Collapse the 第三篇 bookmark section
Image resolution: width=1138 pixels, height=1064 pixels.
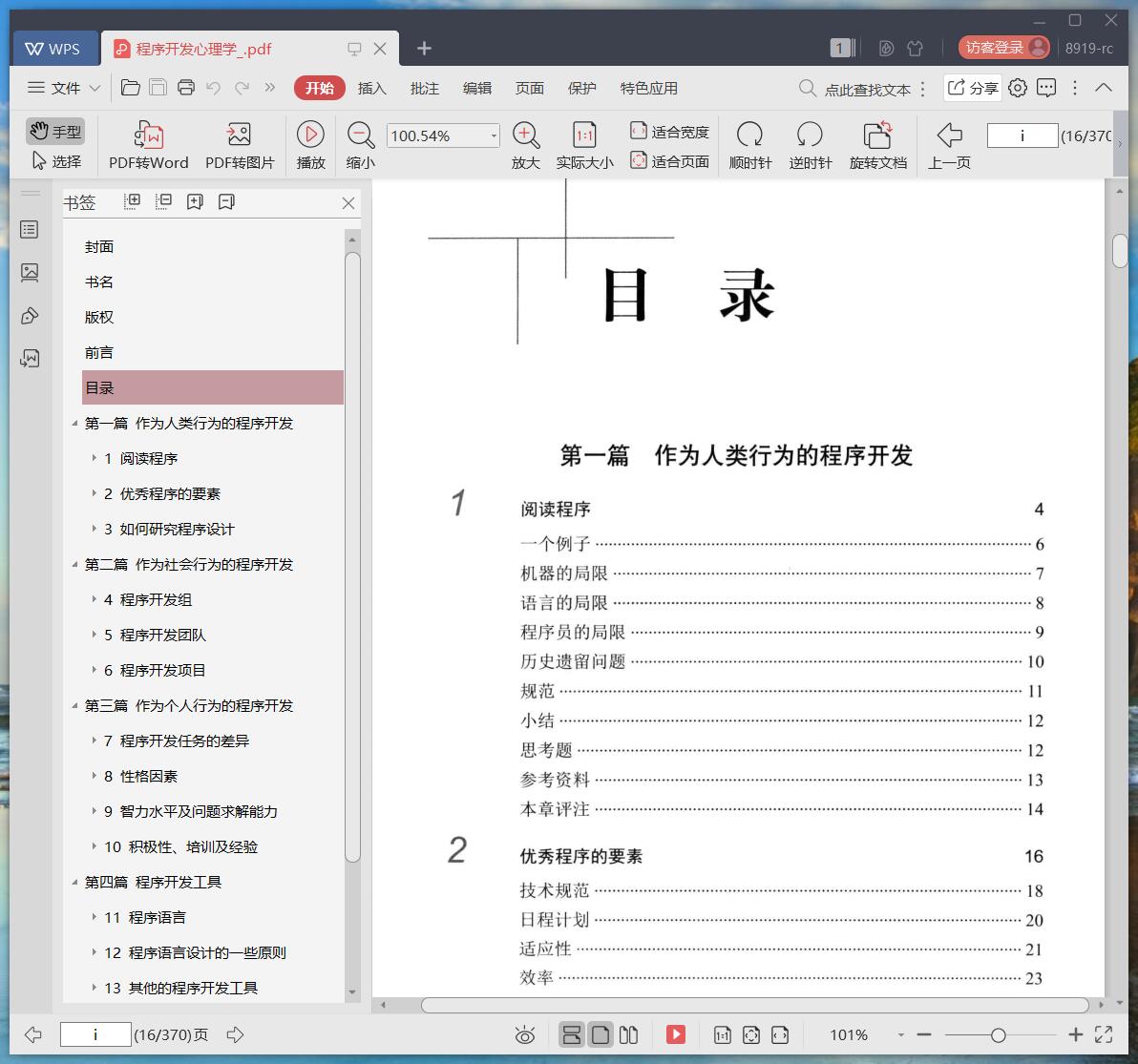pyautogui.click(x=74, y=706)
